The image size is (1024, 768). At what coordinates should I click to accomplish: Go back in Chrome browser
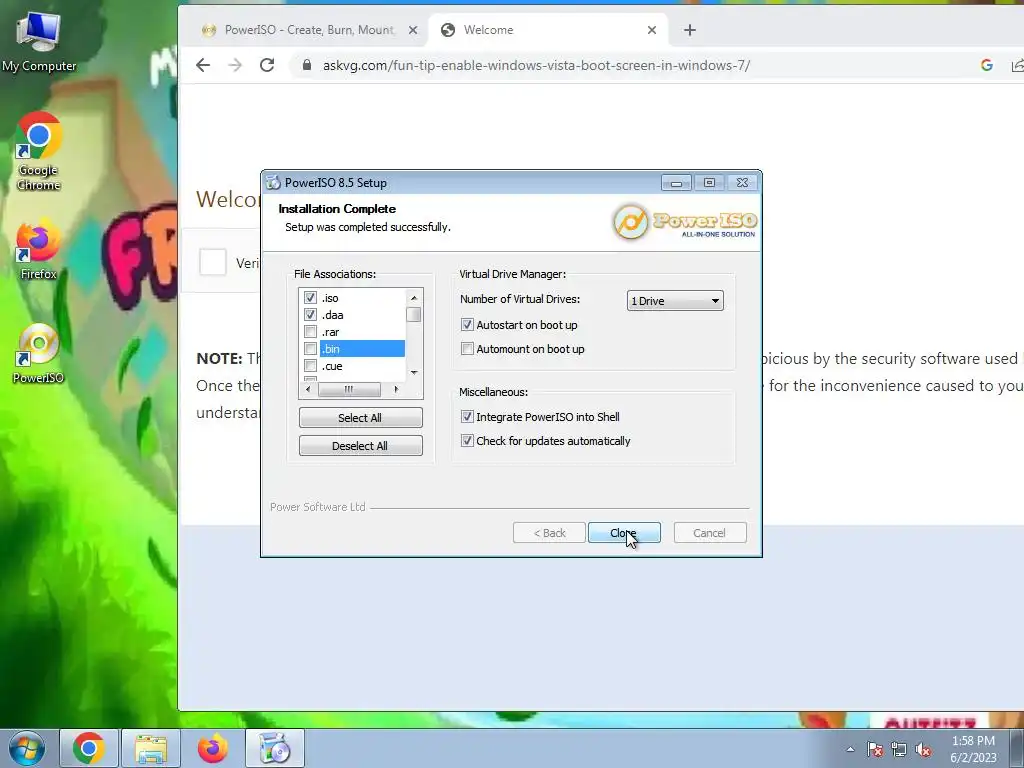pyautogui.click(x=203, y=65)
